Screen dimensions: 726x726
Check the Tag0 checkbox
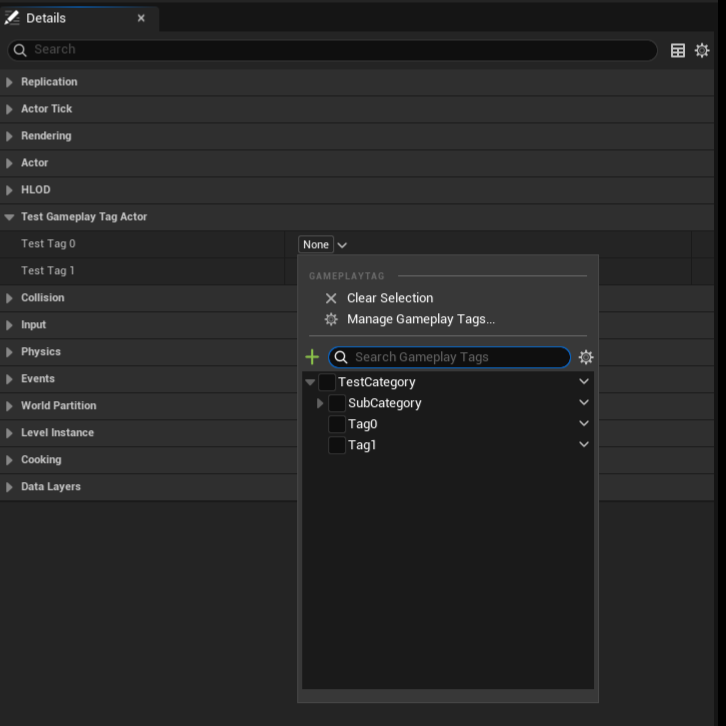(337, 424)
